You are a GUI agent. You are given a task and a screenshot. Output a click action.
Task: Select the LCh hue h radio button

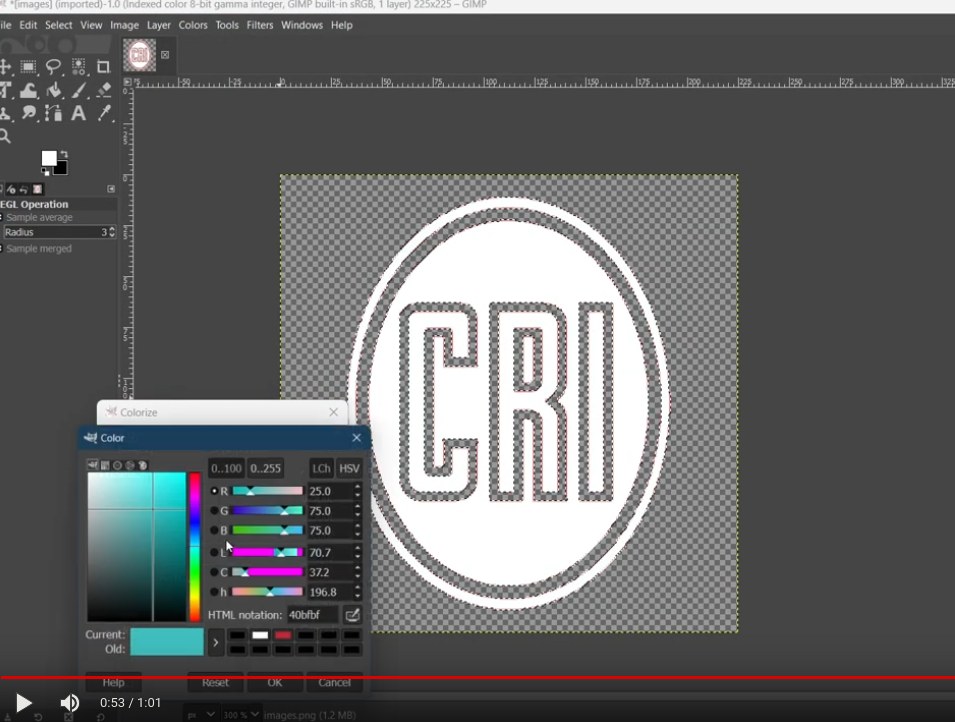click(x=214, y=592)
